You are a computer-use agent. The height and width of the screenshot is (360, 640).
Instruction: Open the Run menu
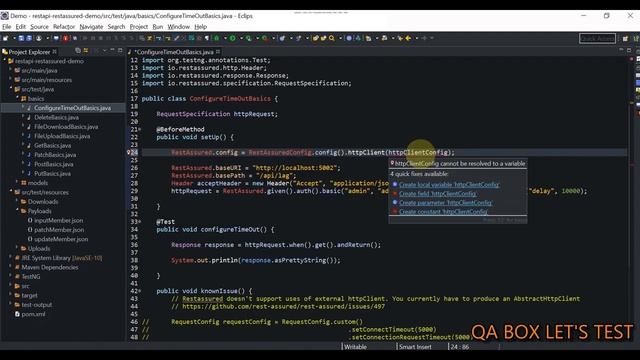click(158, 27)
